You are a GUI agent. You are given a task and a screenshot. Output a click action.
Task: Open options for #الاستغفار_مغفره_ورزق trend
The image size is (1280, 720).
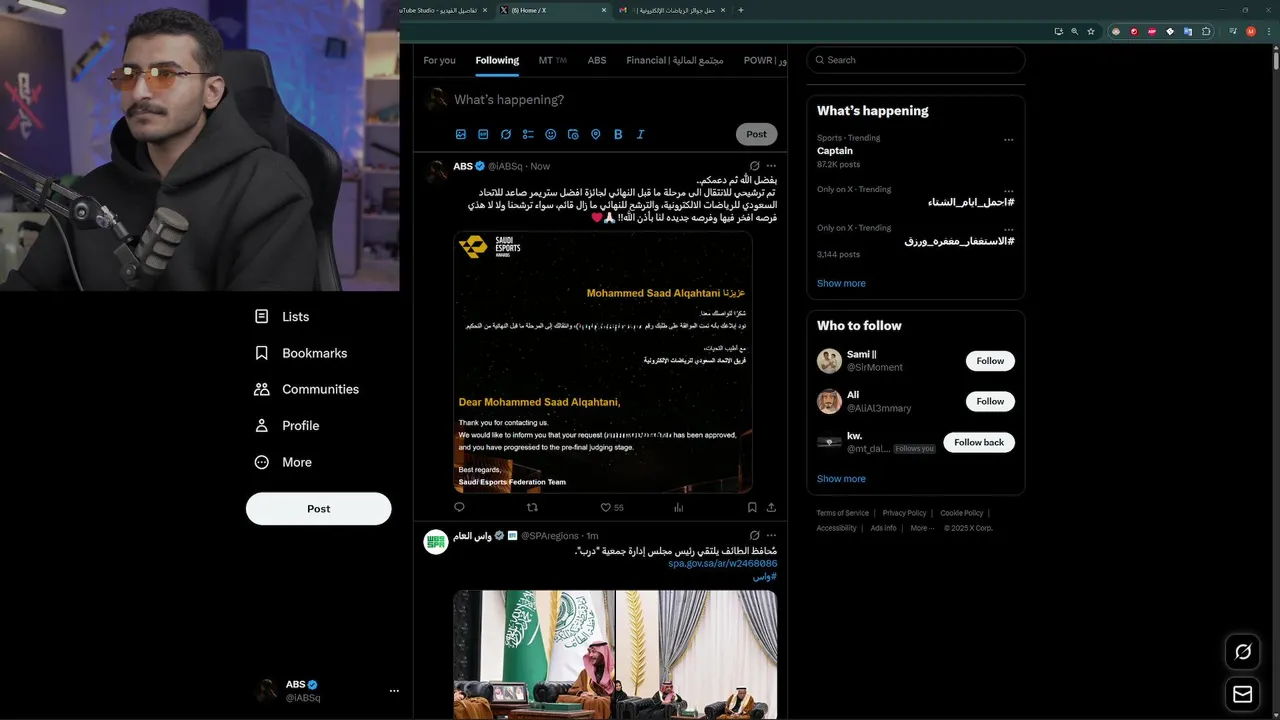tap(1008, 230)
